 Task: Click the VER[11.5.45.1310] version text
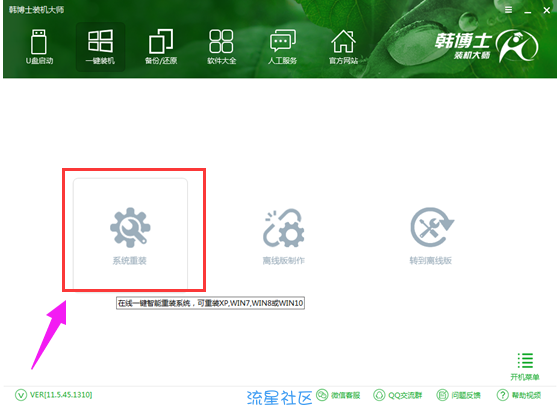61,395
